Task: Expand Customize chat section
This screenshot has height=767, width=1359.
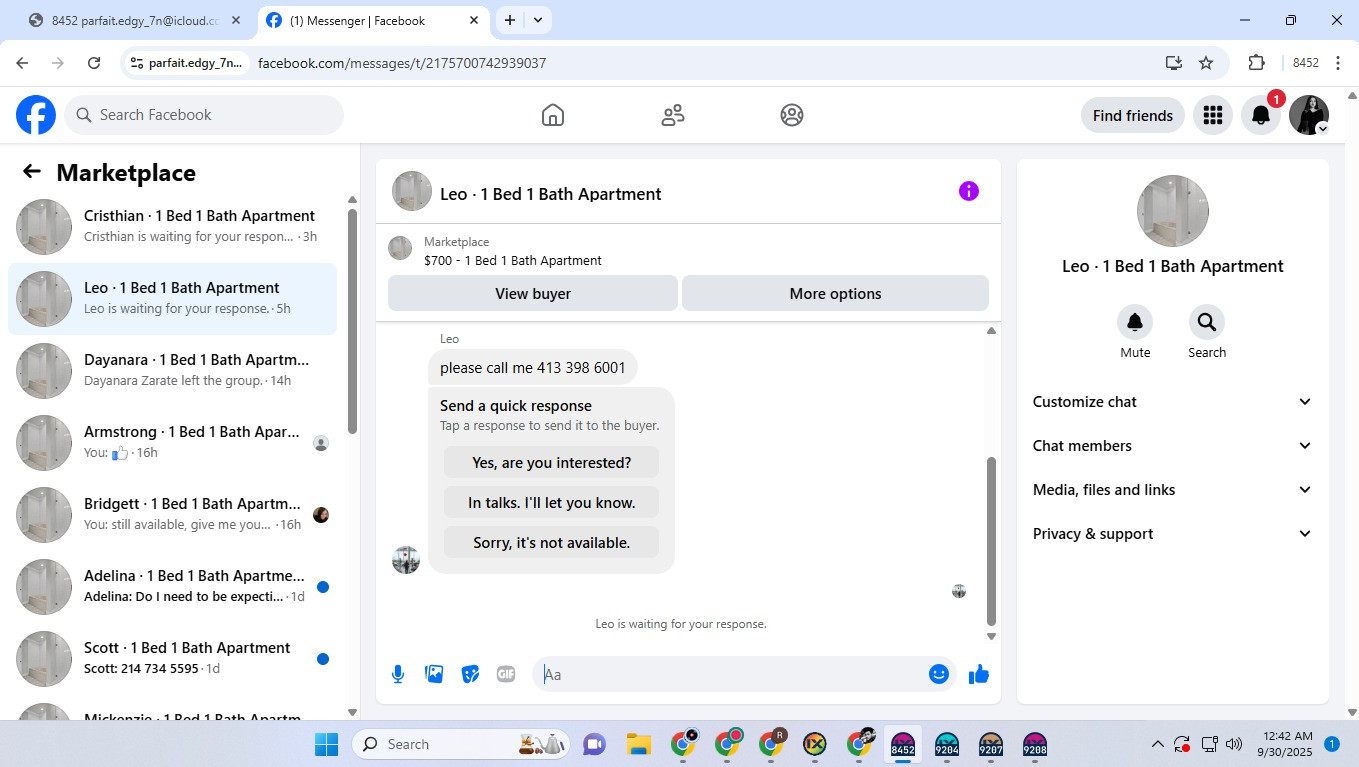Action: [1173, 402]
